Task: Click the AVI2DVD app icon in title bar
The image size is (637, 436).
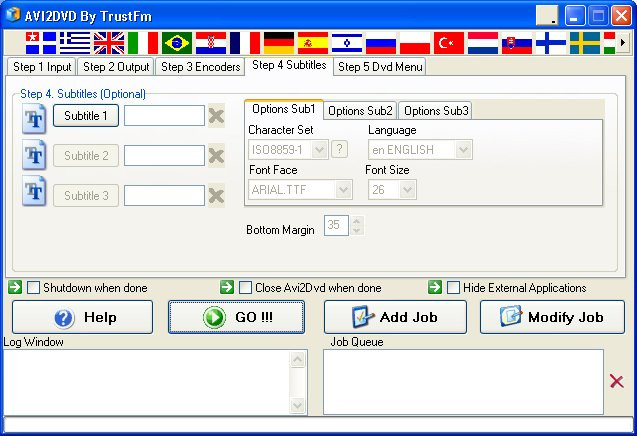Action: [13, 15]
